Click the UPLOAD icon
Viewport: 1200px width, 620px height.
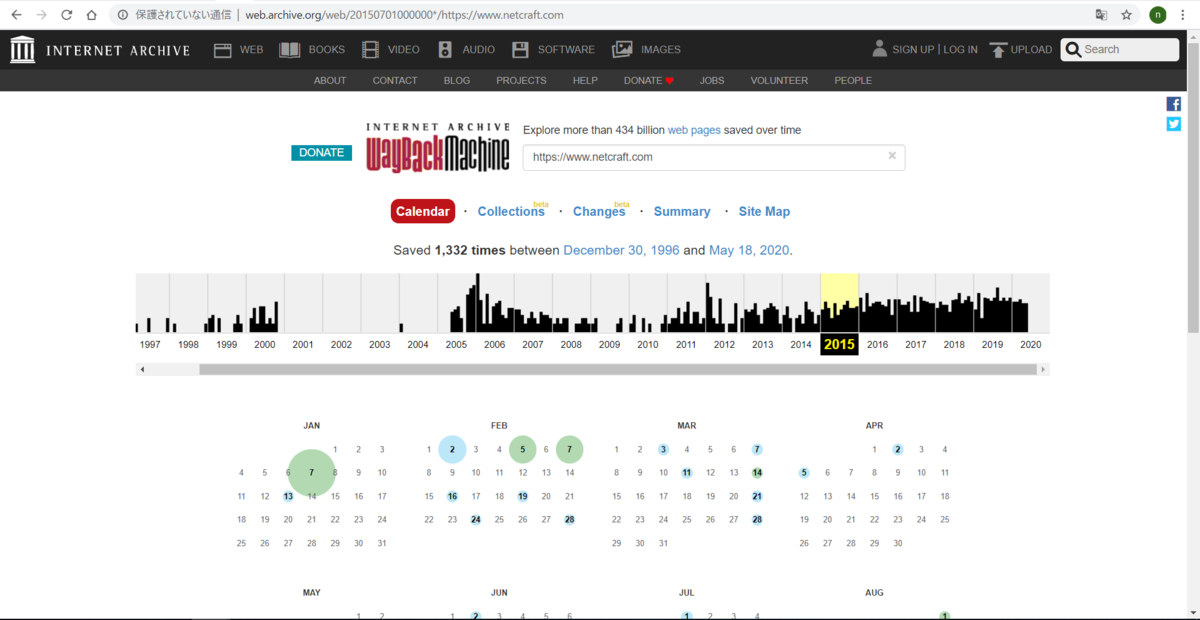pos(998,49)
